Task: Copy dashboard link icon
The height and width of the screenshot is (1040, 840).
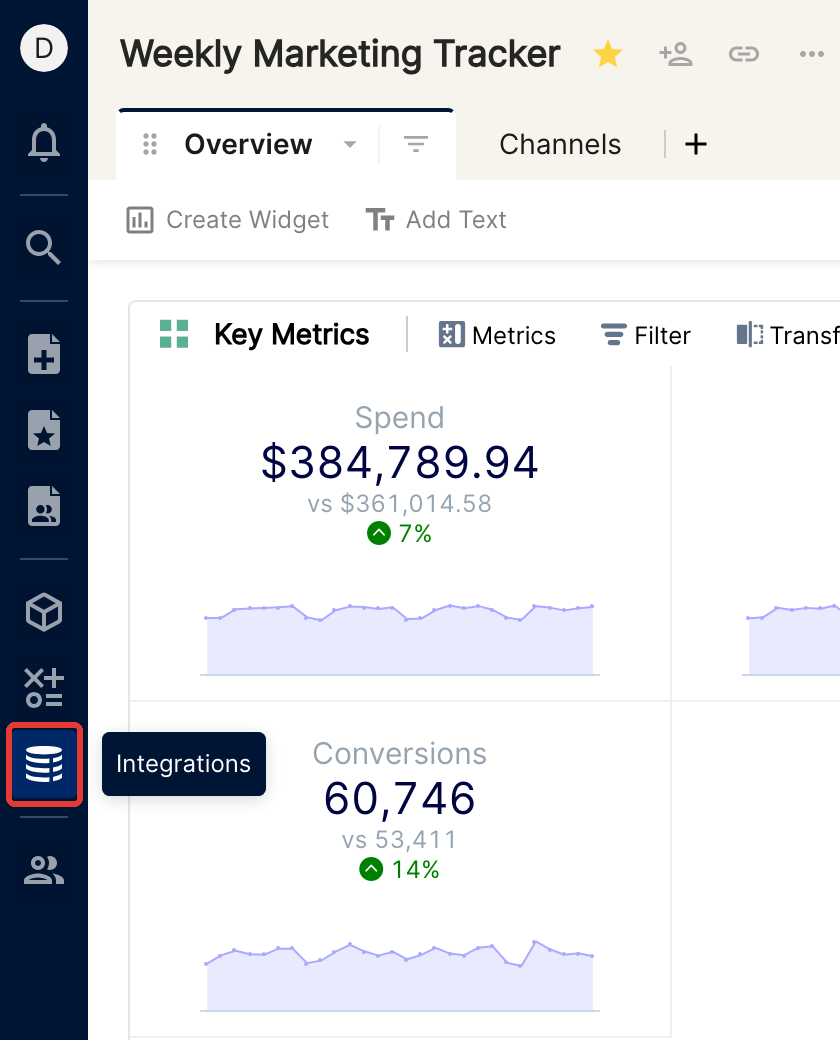Action: (744, 54)
